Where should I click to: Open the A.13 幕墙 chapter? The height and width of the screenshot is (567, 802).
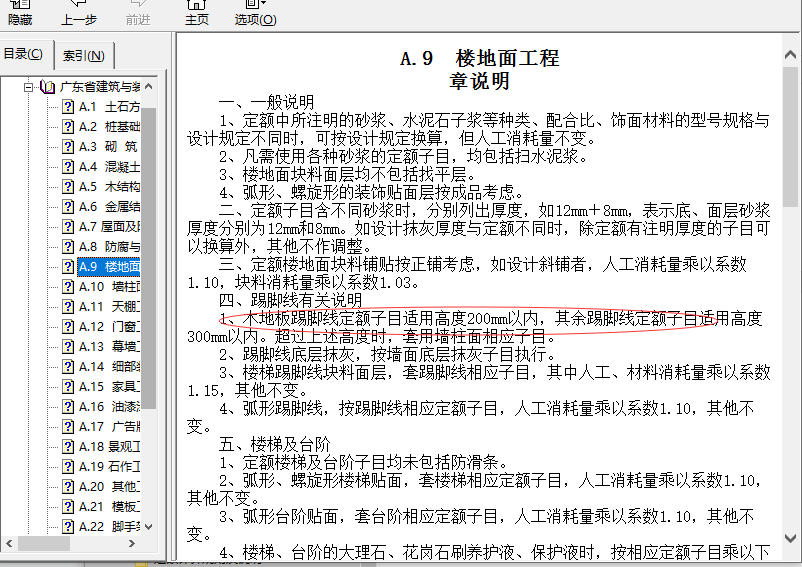pos(109,347)
